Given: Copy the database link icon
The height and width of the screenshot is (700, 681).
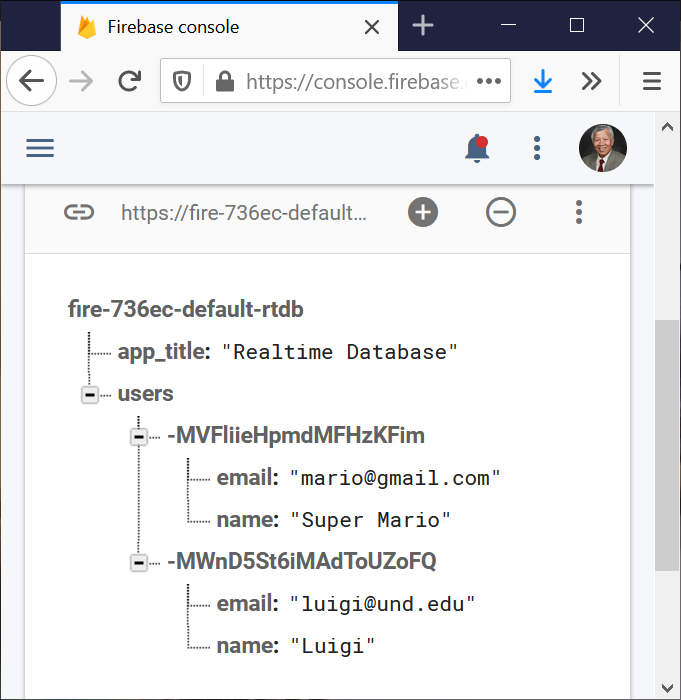Looking at the screenshot, I should pyautogui.click(x=79, y=212).
